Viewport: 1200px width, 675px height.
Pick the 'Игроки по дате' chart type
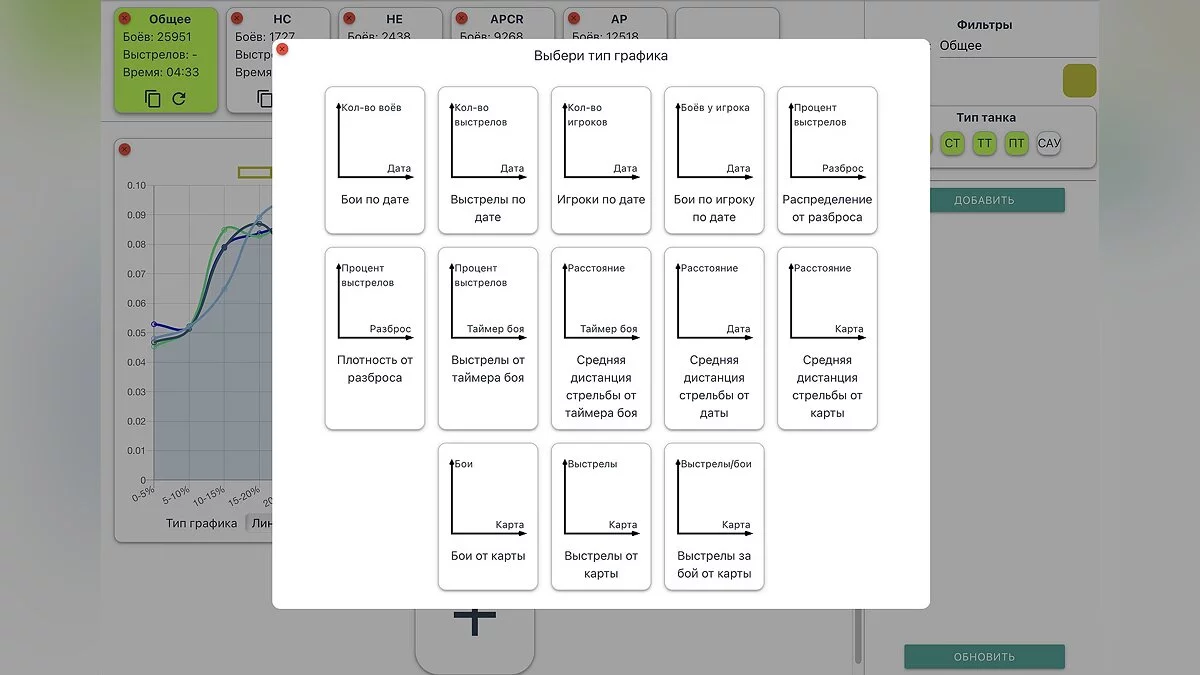601,159
